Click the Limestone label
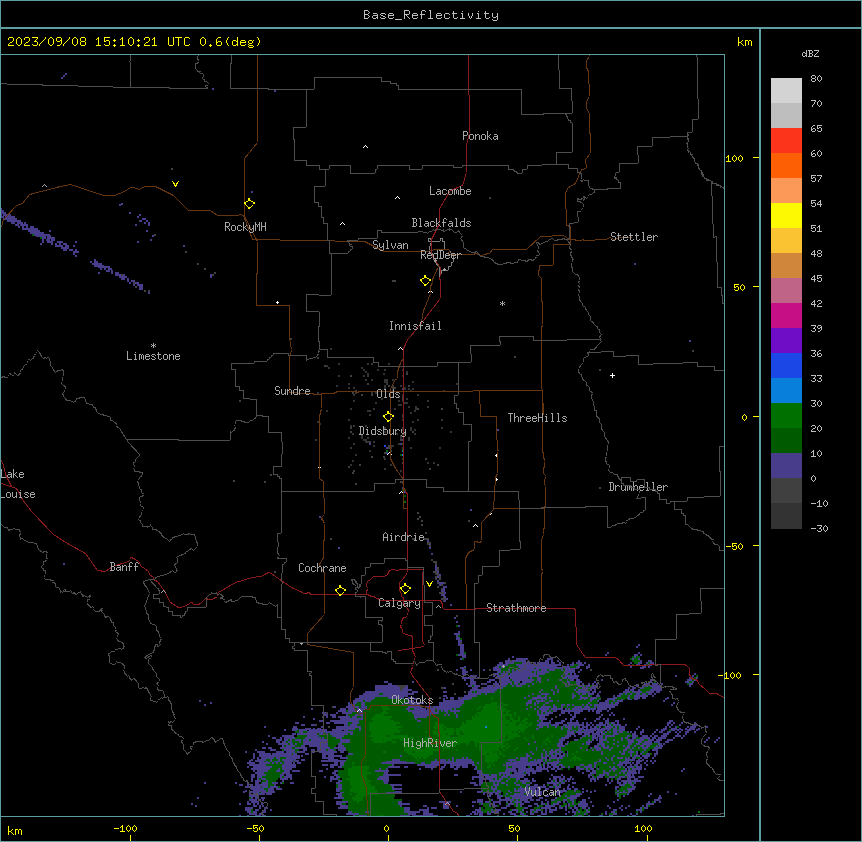Viewport: 862px width, 842px height. [x=153, y=356]
